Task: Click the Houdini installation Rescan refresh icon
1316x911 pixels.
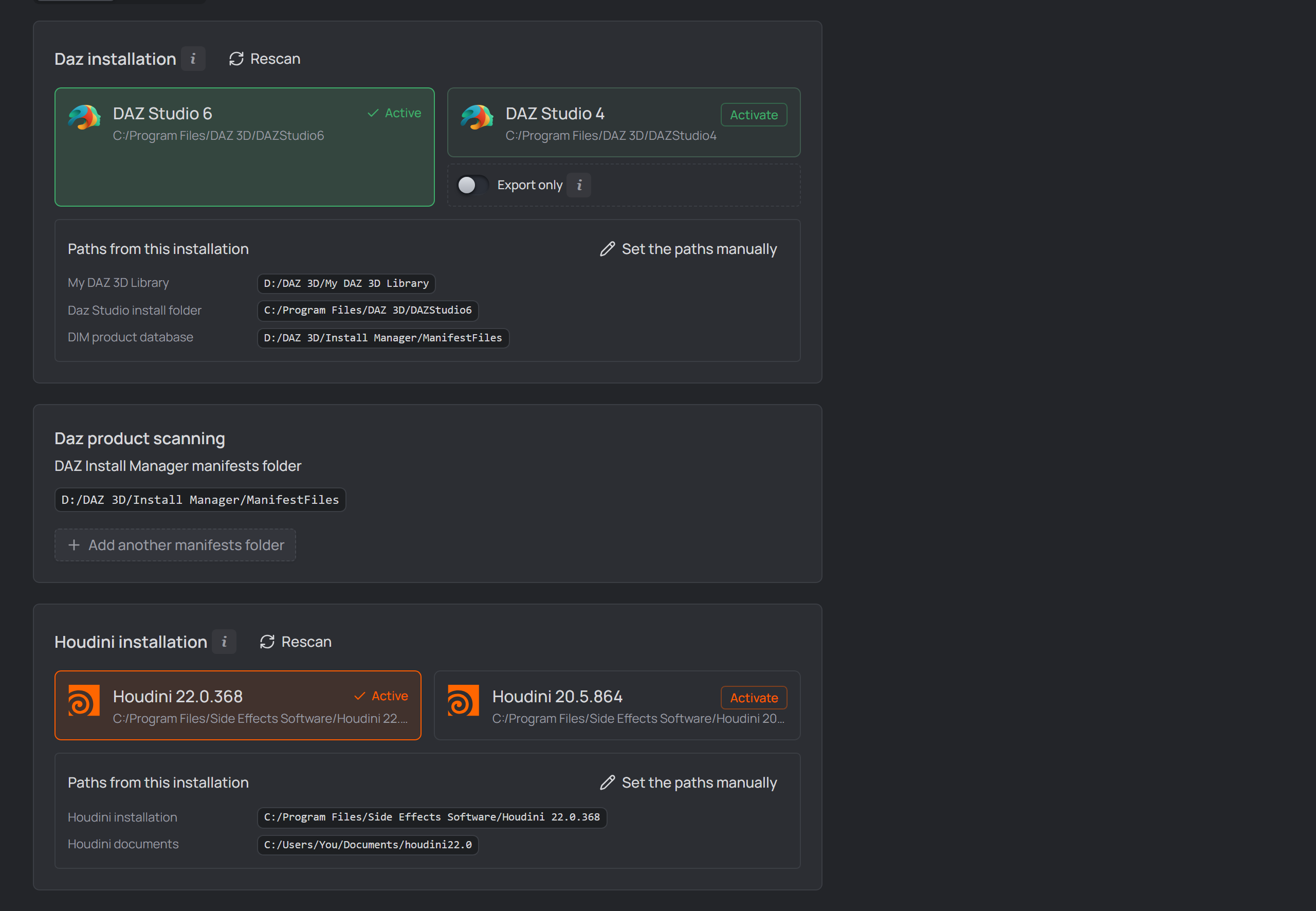Action: click(x=267, y=642)
